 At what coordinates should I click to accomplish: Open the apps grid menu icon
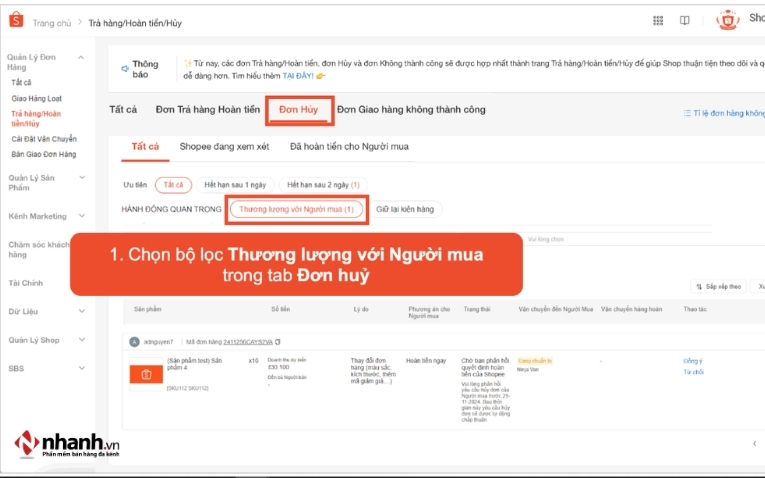658,20
